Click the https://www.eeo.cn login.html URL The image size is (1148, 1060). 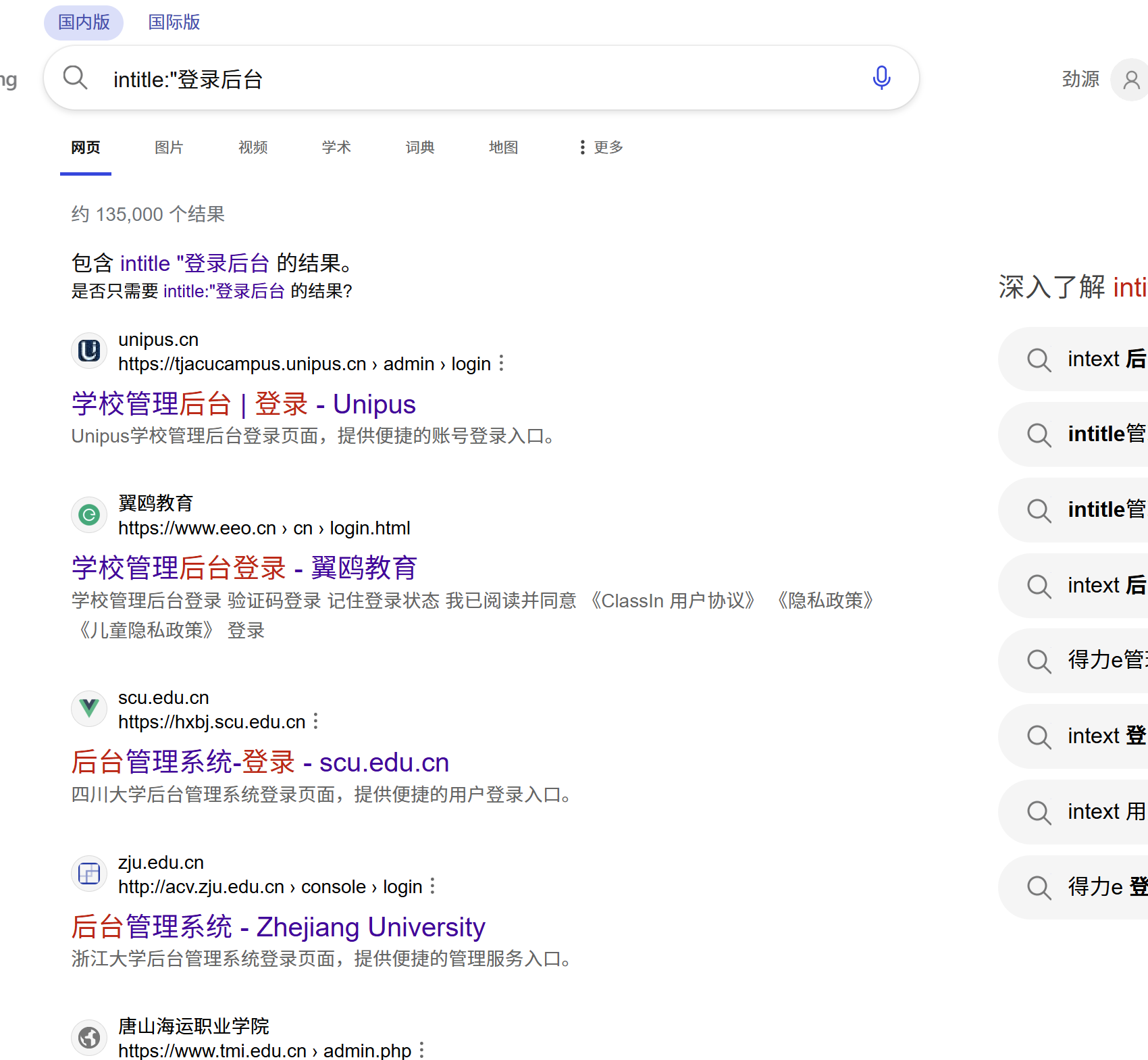[264, 528]
